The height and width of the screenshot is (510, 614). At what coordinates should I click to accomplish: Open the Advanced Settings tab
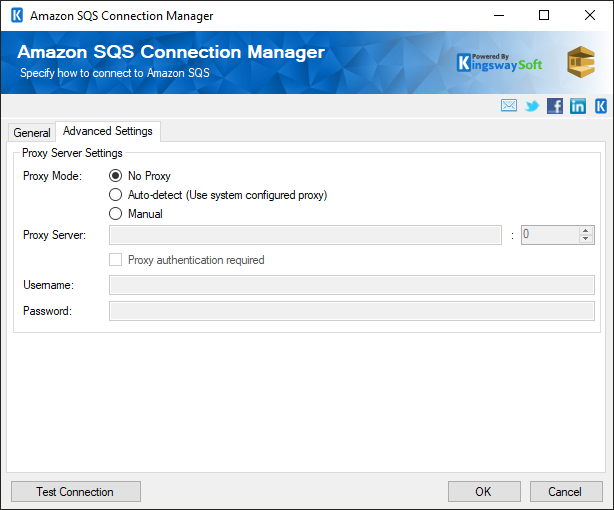click(x=108, y=131)
